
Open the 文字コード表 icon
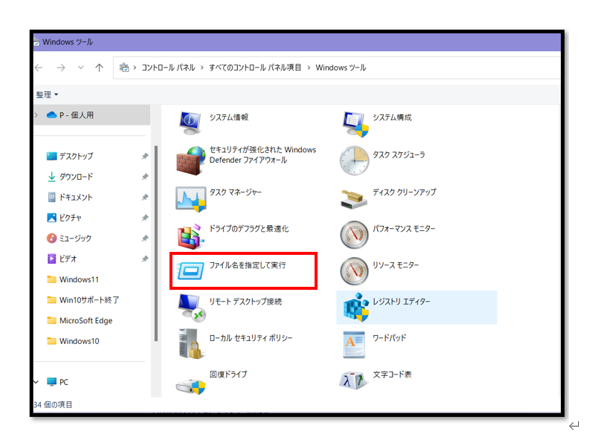pyautogui.click(x=353, y=381)
